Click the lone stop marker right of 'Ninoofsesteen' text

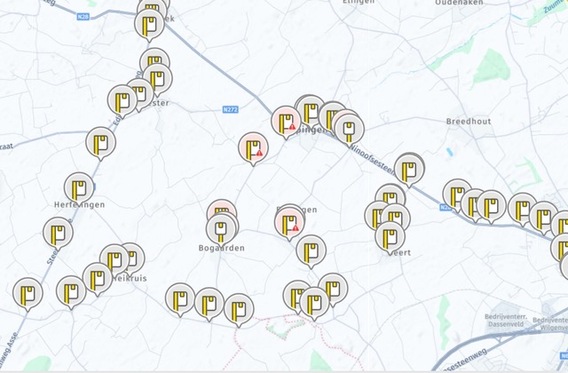click(409, 170)
